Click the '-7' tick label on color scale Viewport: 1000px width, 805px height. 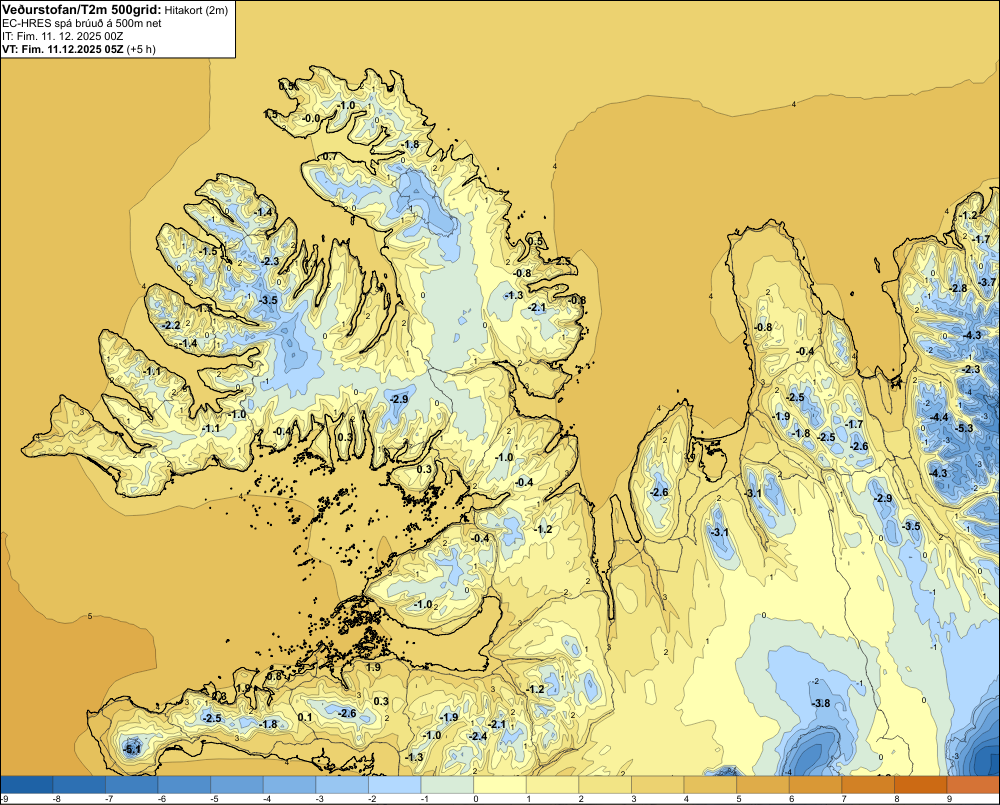(x=109, y=799)
